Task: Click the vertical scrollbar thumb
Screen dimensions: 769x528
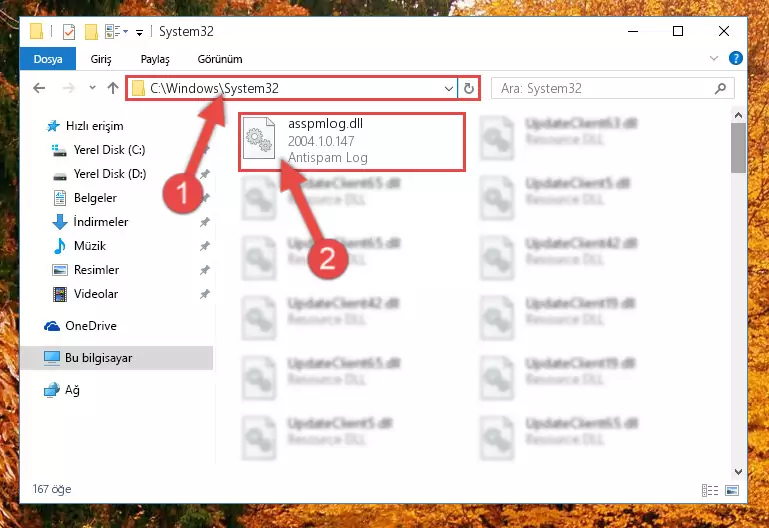Action: [x=738, y=148]
